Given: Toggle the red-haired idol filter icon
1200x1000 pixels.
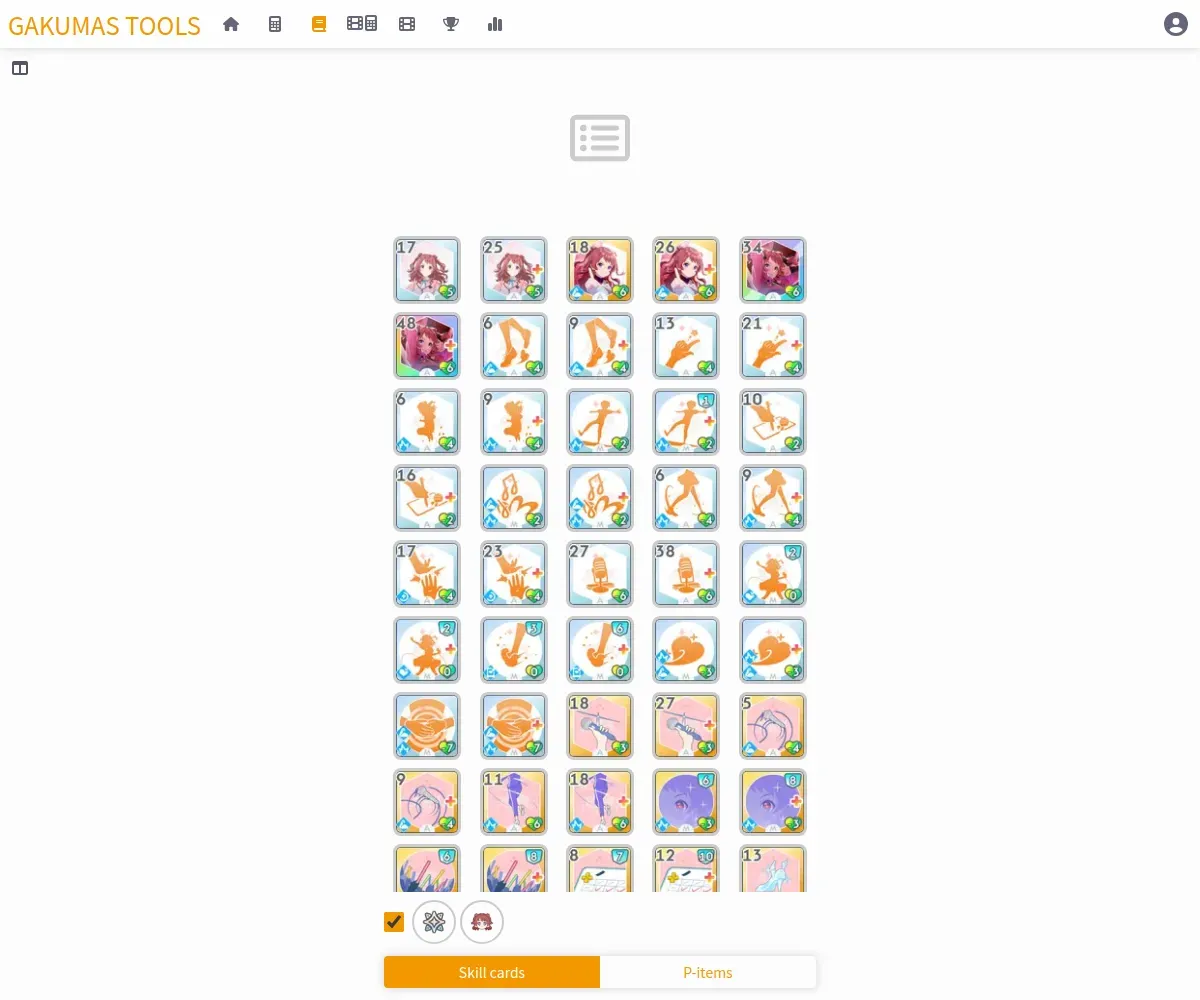Looking at the screenshot, I should (482, 922).
